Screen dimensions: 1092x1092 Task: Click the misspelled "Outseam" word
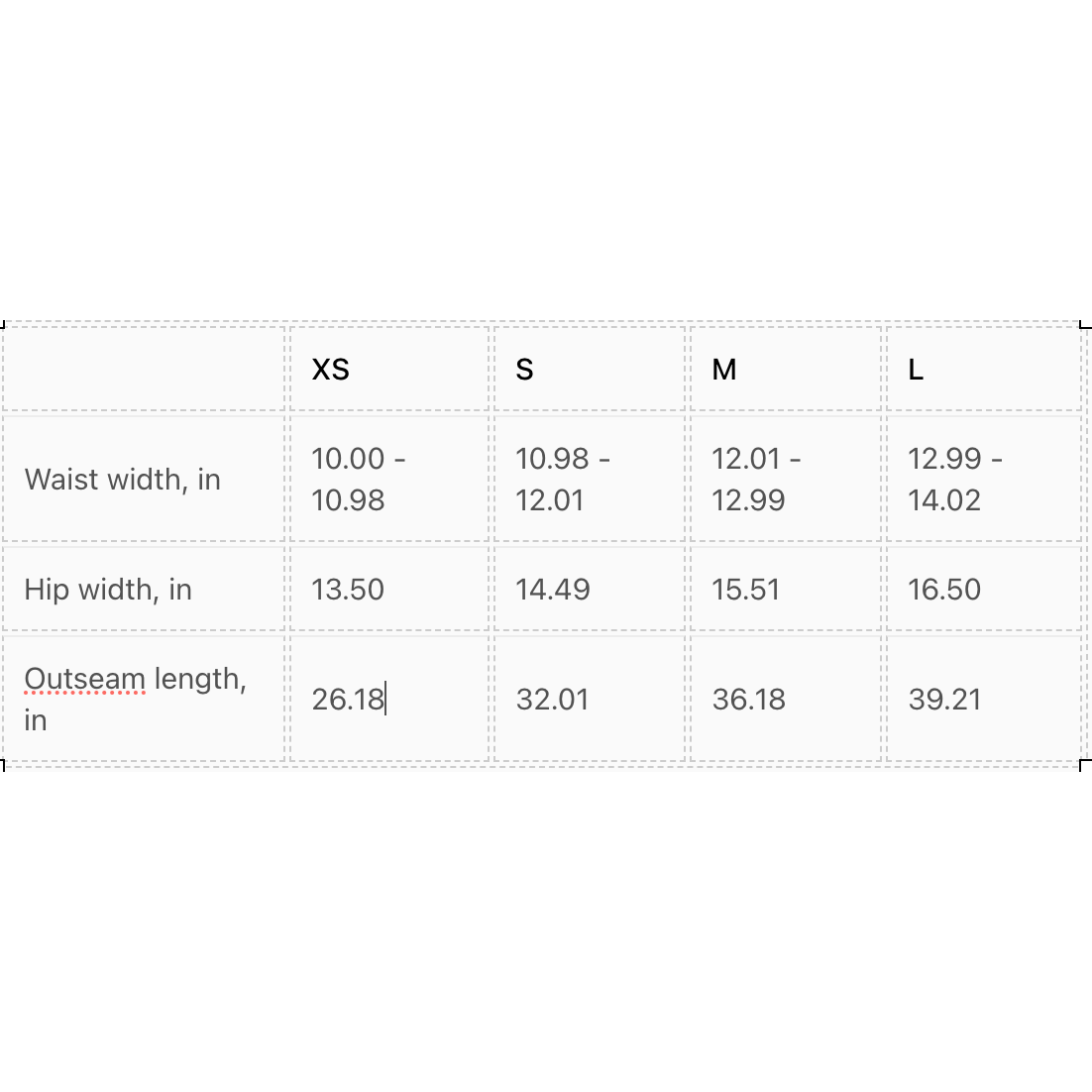[85, 679]
